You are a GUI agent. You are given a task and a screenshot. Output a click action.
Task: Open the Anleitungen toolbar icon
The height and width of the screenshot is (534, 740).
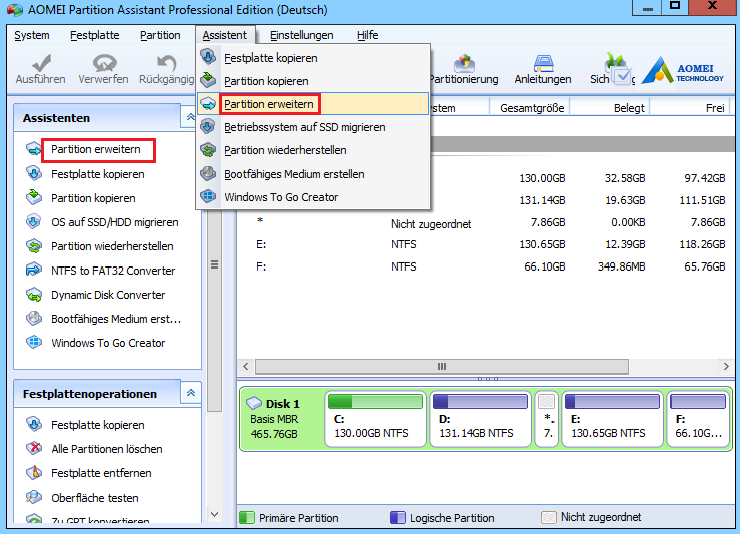[544, 63]
